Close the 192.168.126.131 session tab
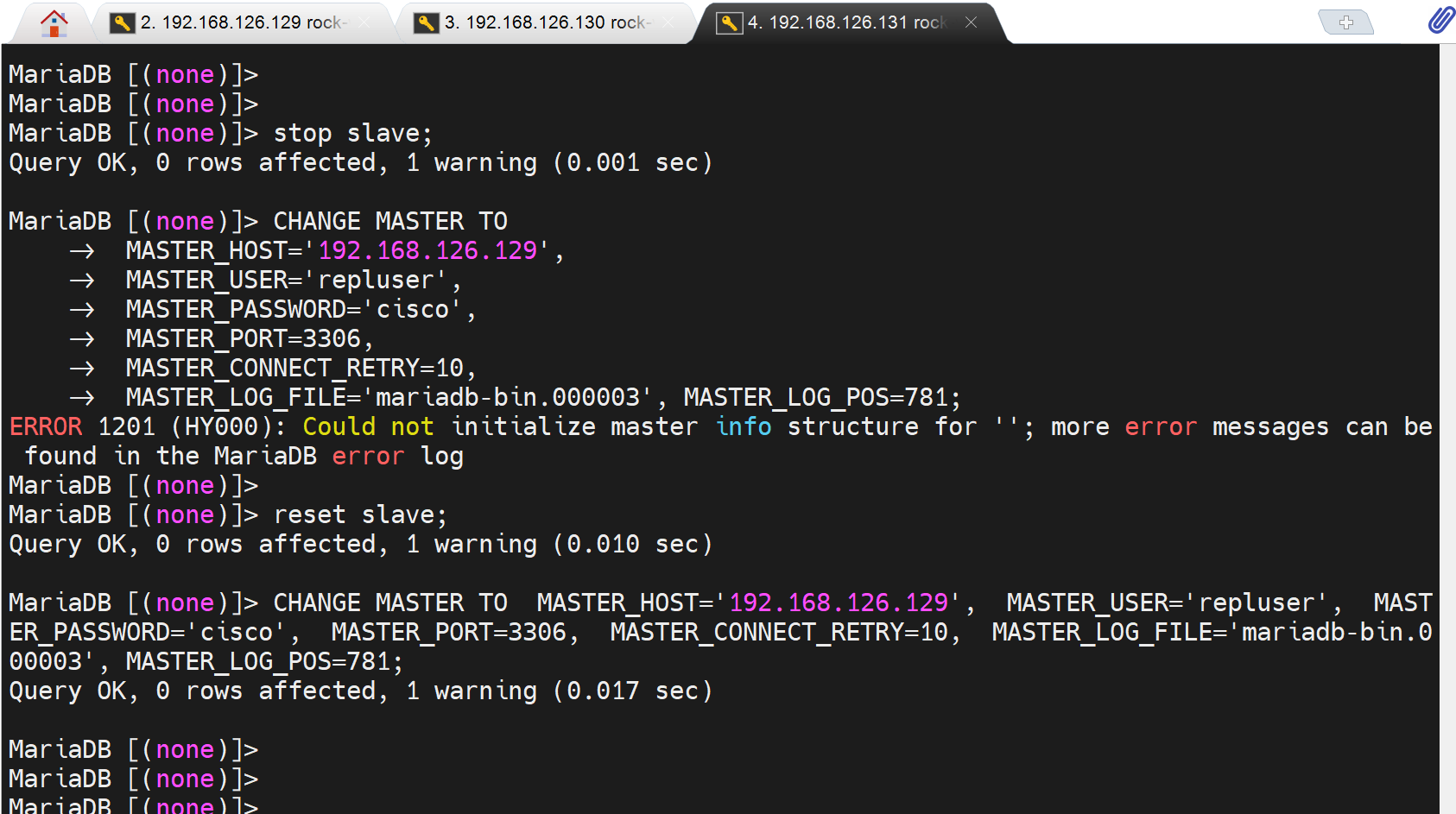1456x814 pixels. click(971, 22)
